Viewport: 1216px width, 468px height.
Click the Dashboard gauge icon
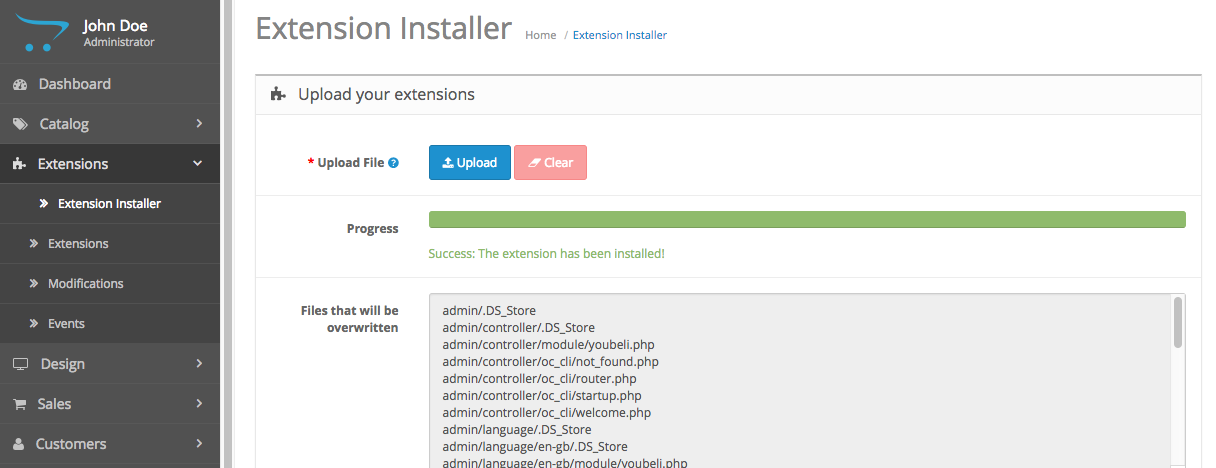pyautogui.click(x=19, y=84)
